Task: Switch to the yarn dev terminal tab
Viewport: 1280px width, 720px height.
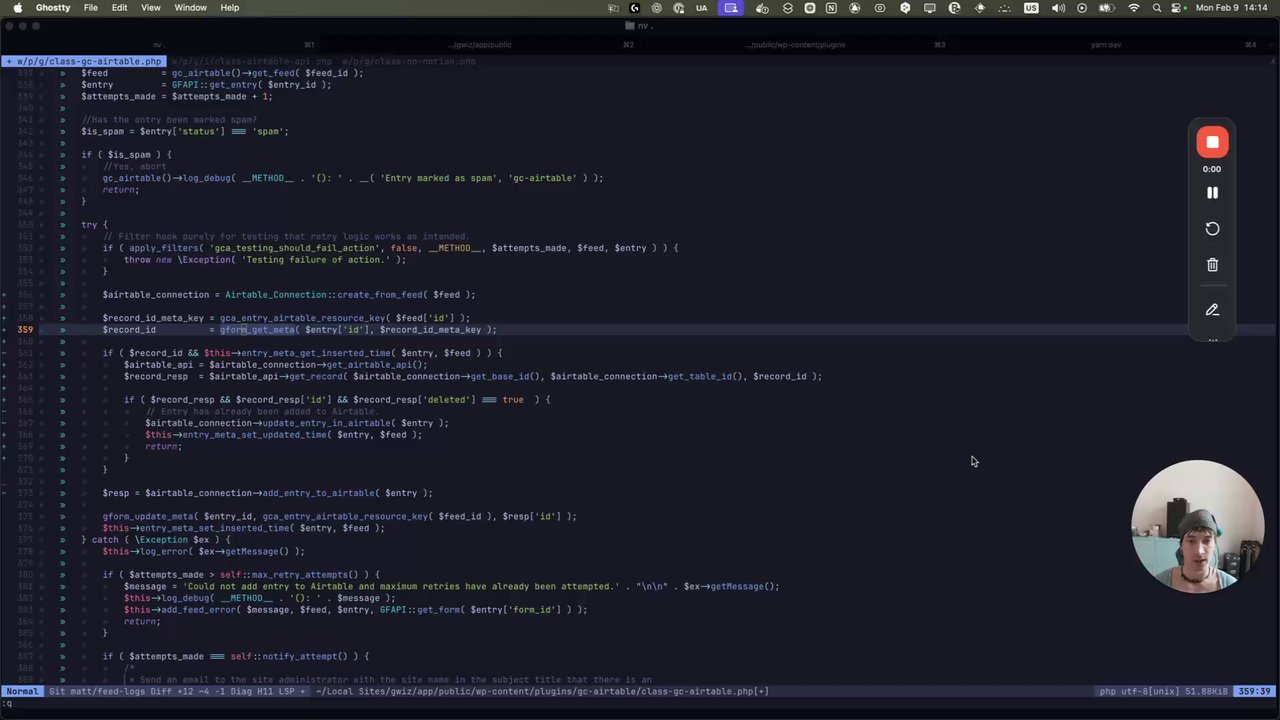Action: pyautogui.click(x=1106, y=45)
